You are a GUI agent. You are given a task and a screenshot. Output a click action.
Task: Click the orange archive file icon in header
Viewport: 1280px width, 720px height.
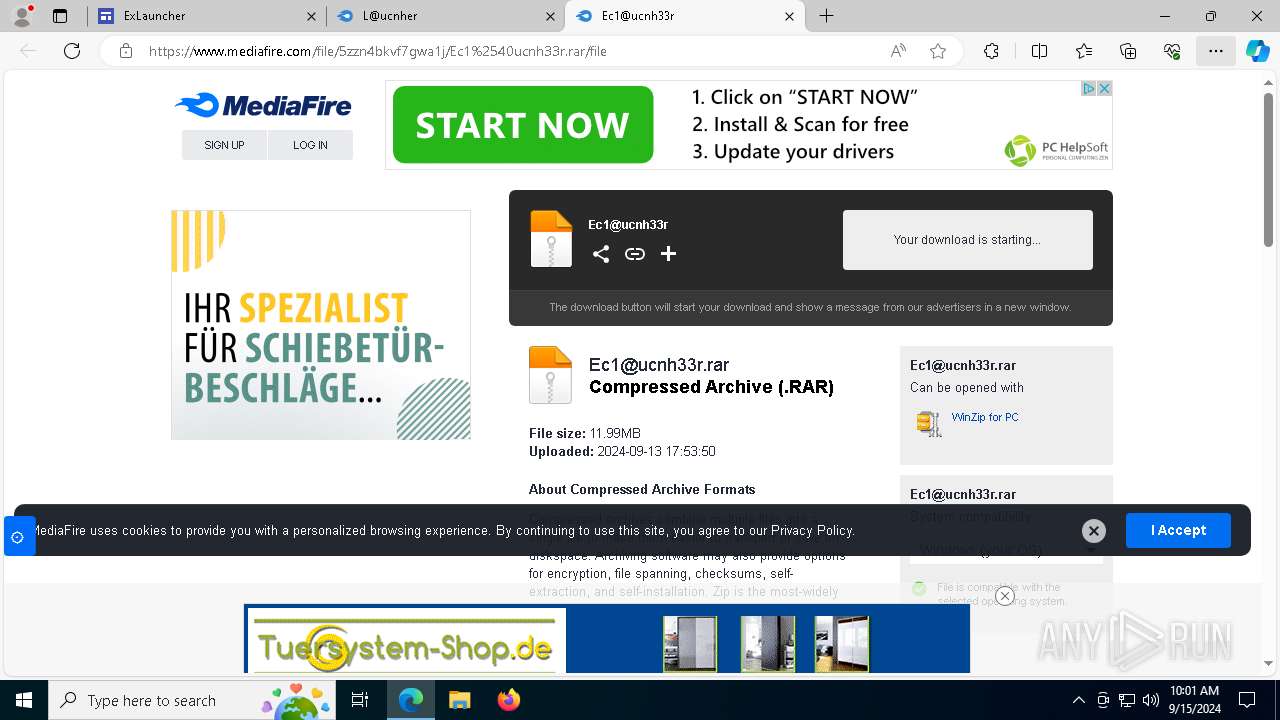tap(551, 239)
